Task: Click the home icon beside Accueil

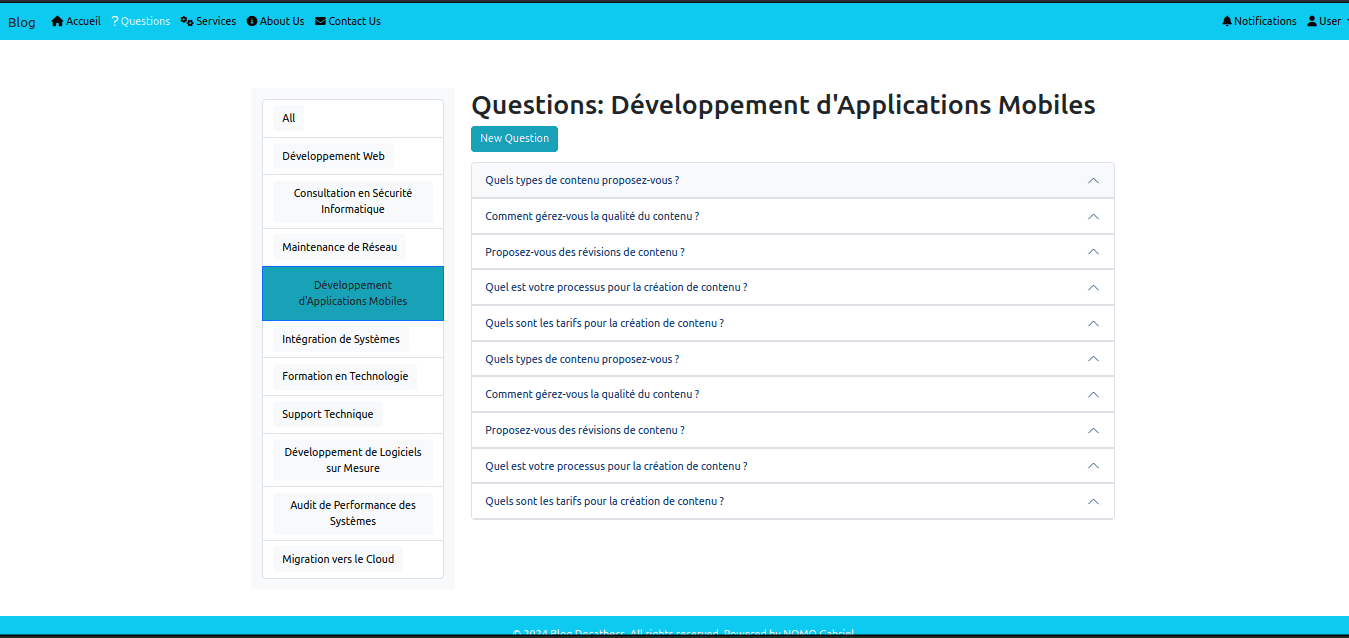Action: (x=57, y=21)
